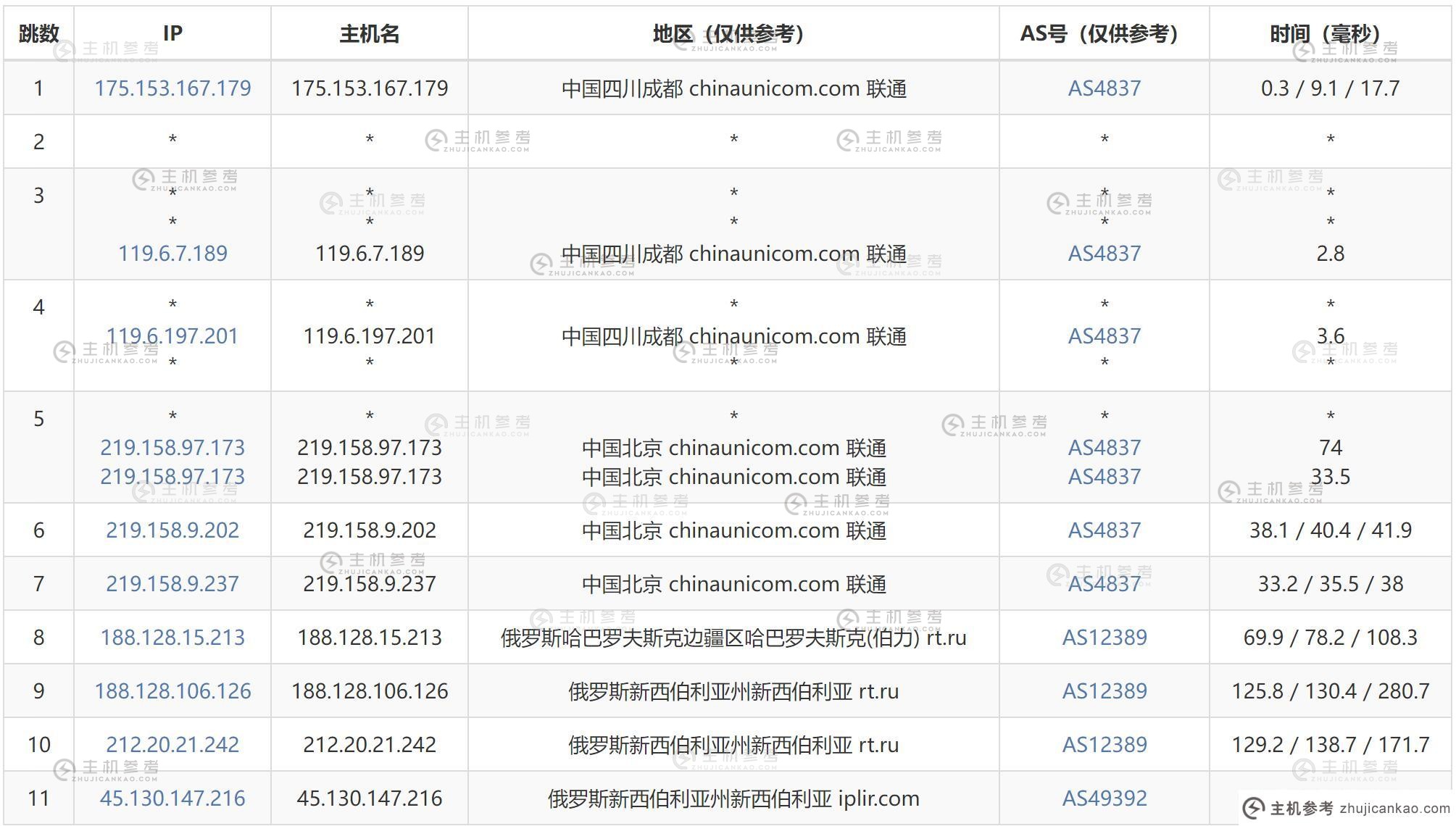The height and width of the screenshot is (826, 1456).
Task: Click time value '33.5' in hop 5
Action: (x=1331, y=477)
